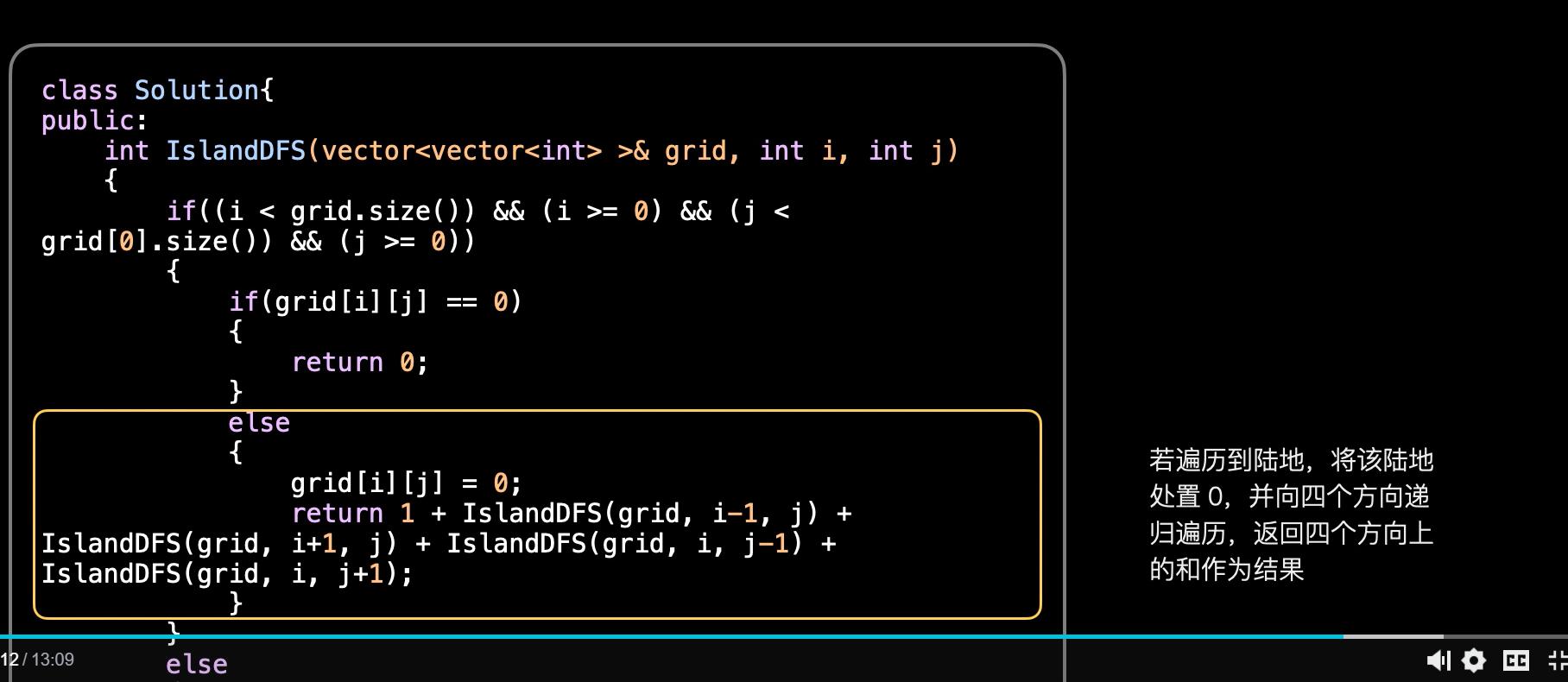Click the 'IslandDFS(grid, i, j+1);' line

(227, 573)
